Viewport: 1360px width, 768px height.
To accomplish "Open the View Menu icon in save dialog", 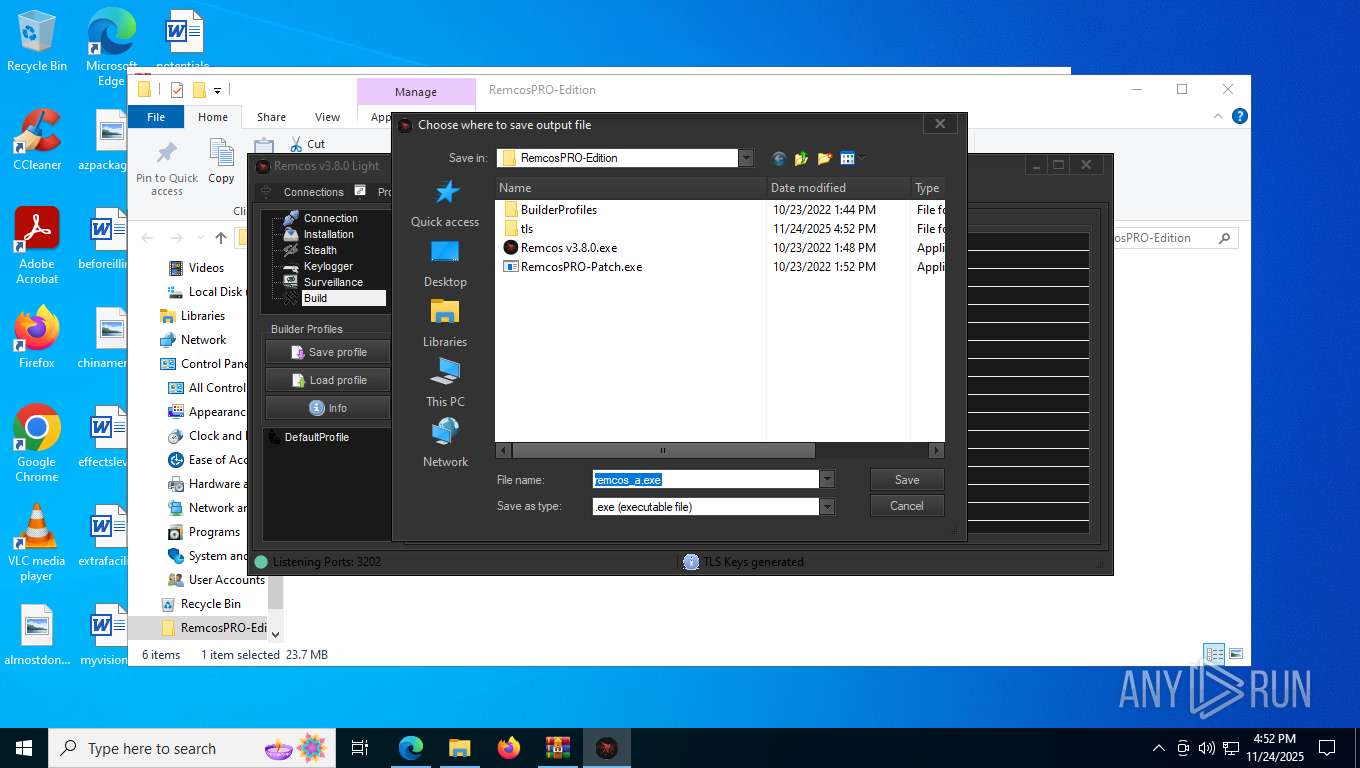I will coord(852,158).
